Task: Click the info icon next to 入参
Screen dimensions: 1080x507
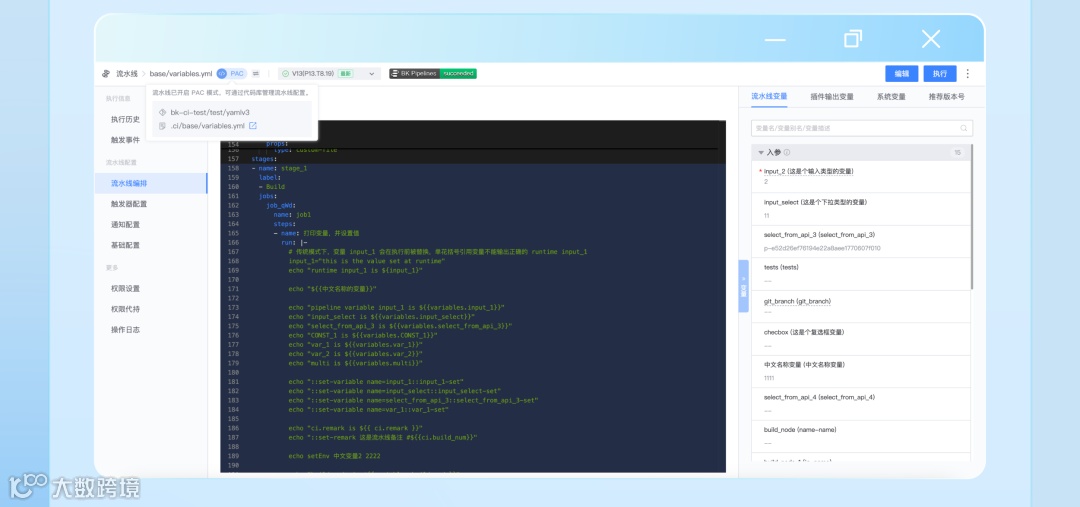Action: (787, 152)
